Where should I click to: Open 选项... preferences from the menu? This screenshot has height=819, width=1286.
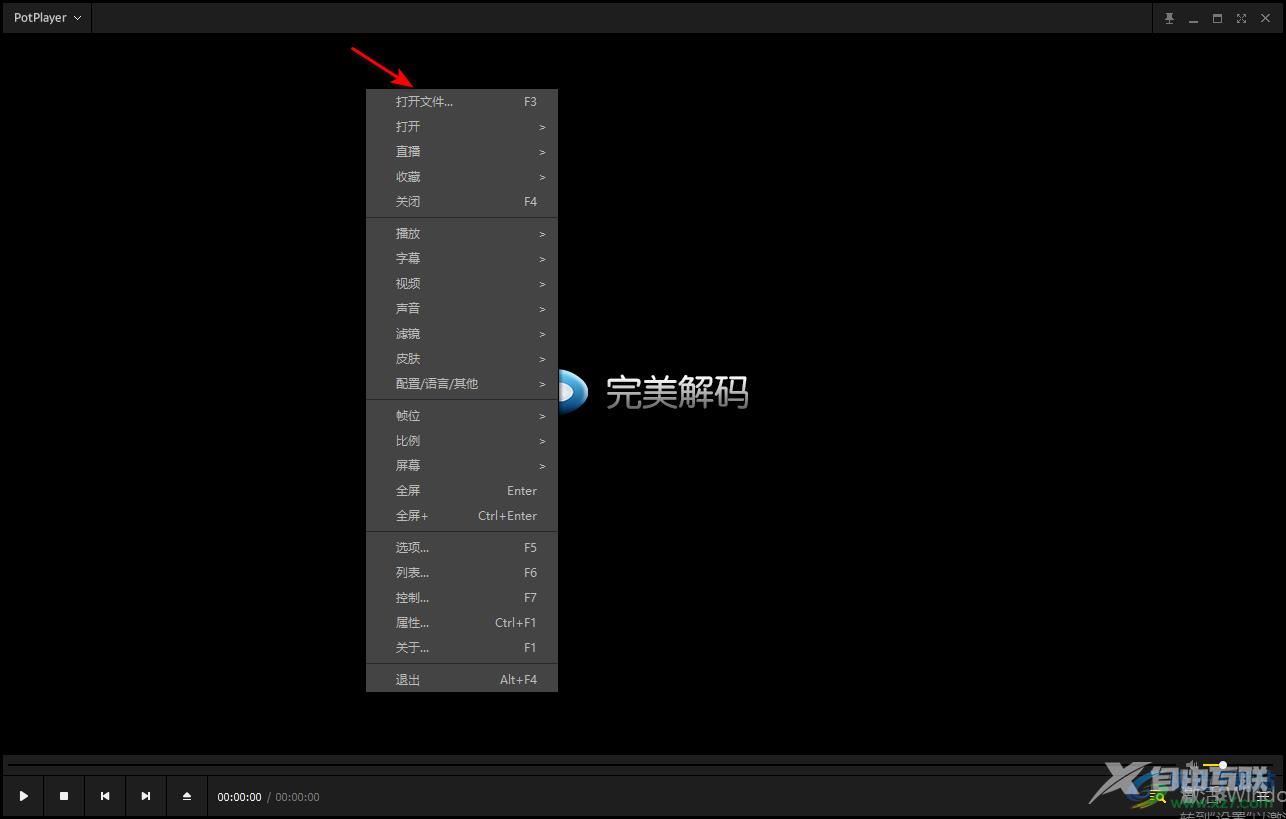click(462, 548)
